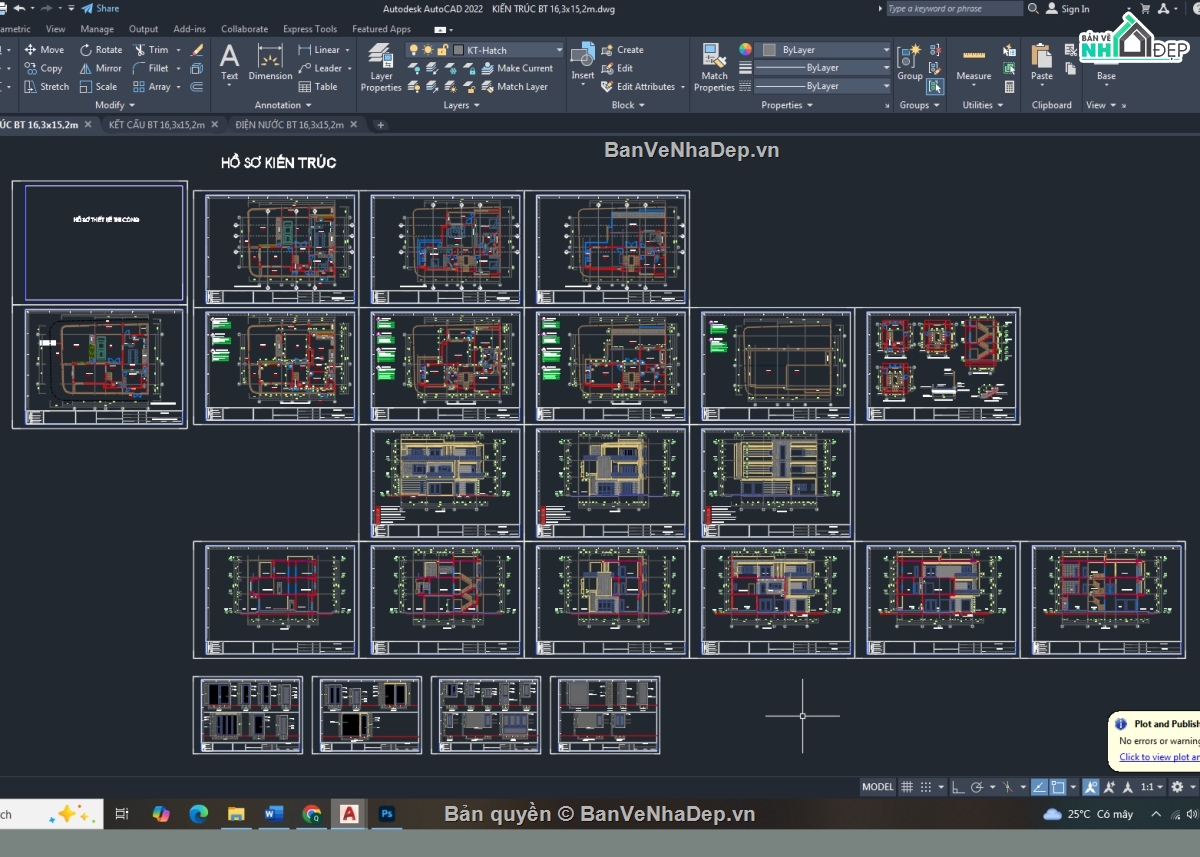Viewport: 1200px width, 857px height.
Task: Select the Move tool in Modify panel
Action: coord(43,50)
